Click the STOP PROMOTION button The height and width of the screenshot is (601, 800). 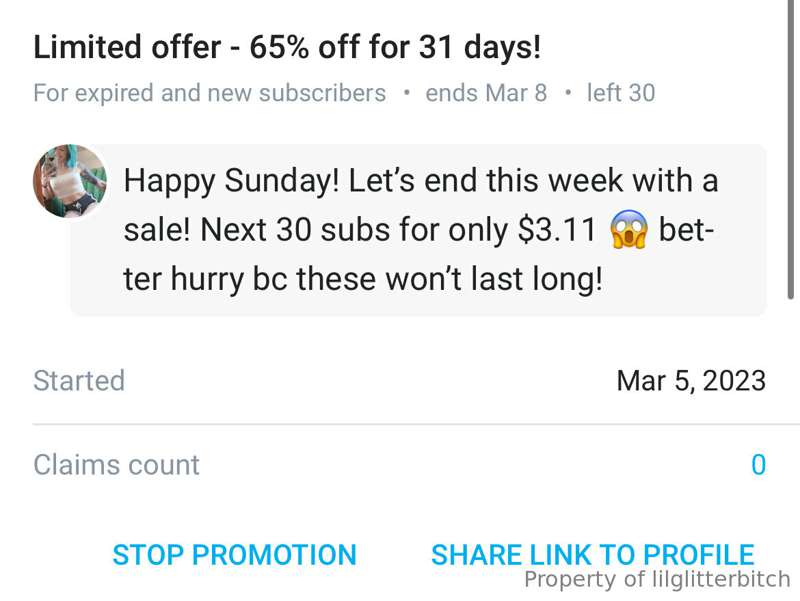tap(234, 555)
